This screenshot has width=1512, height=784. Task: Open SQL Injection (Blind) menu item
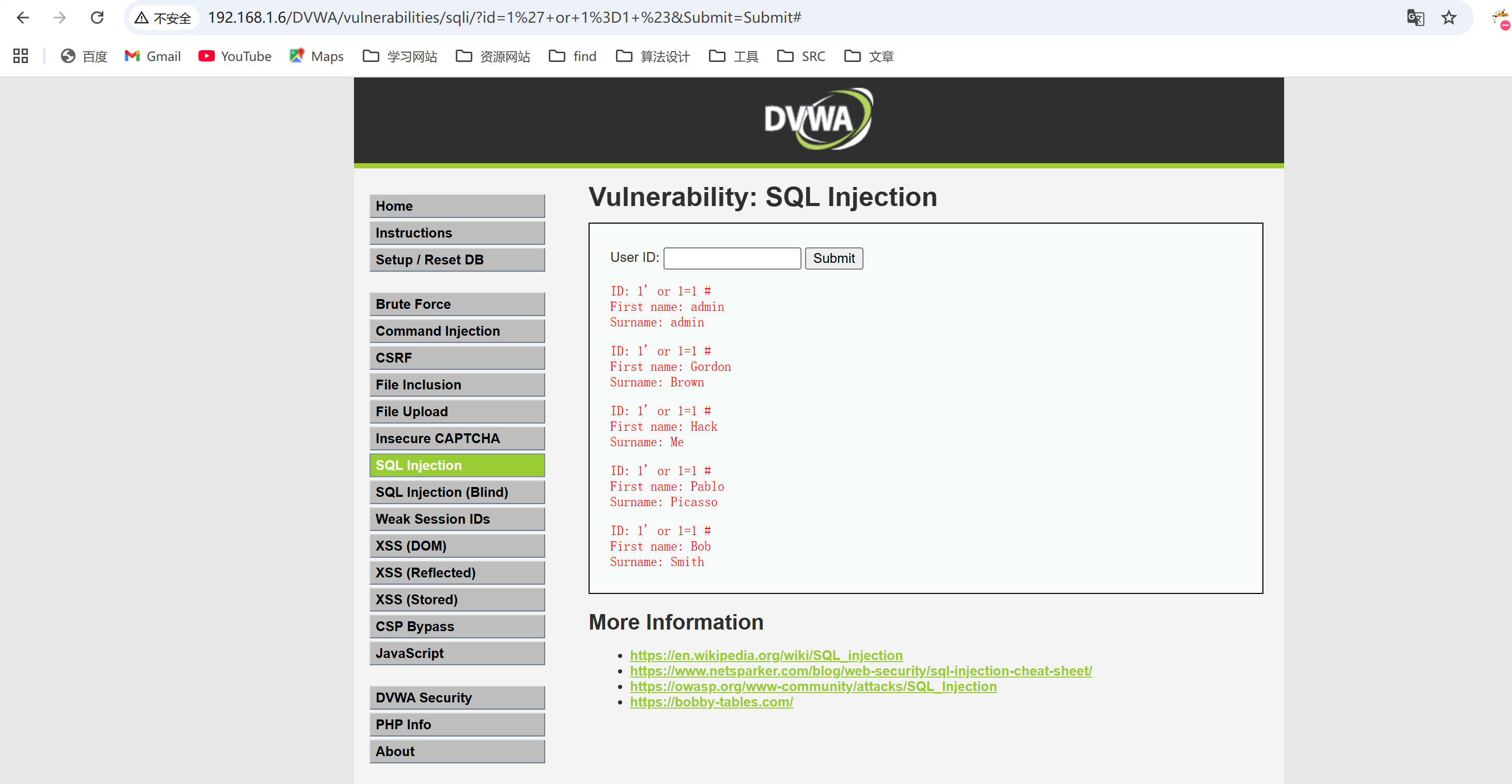(457, 492)
